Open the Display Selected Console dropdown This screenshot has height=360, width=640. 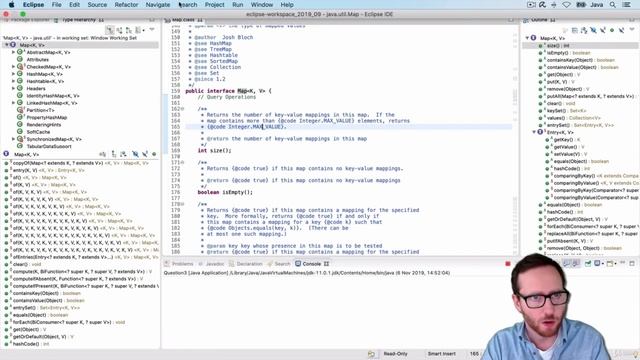pyautogui.click(x=603, y=264)
